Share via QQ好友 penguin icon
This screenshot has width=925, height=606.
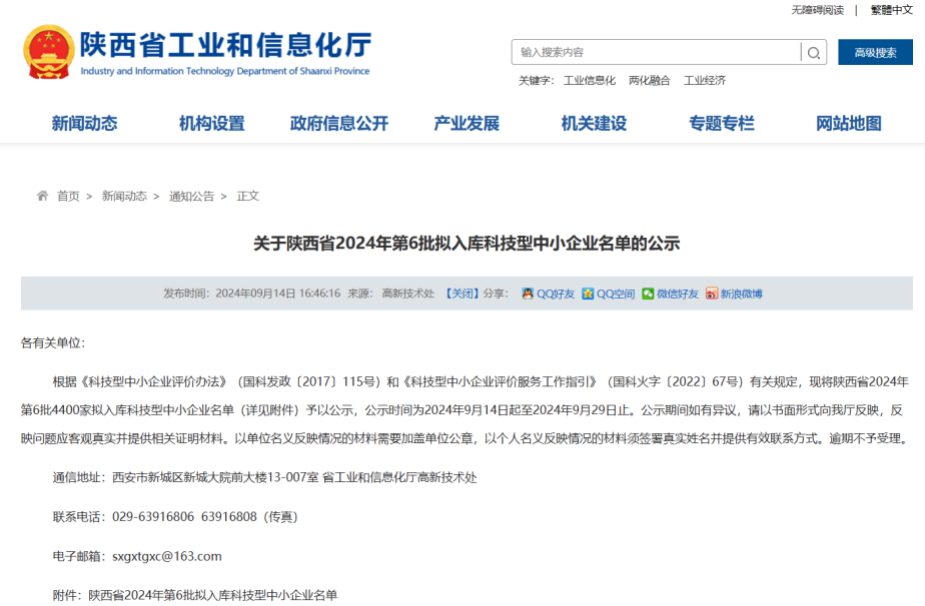pos(527,294)
